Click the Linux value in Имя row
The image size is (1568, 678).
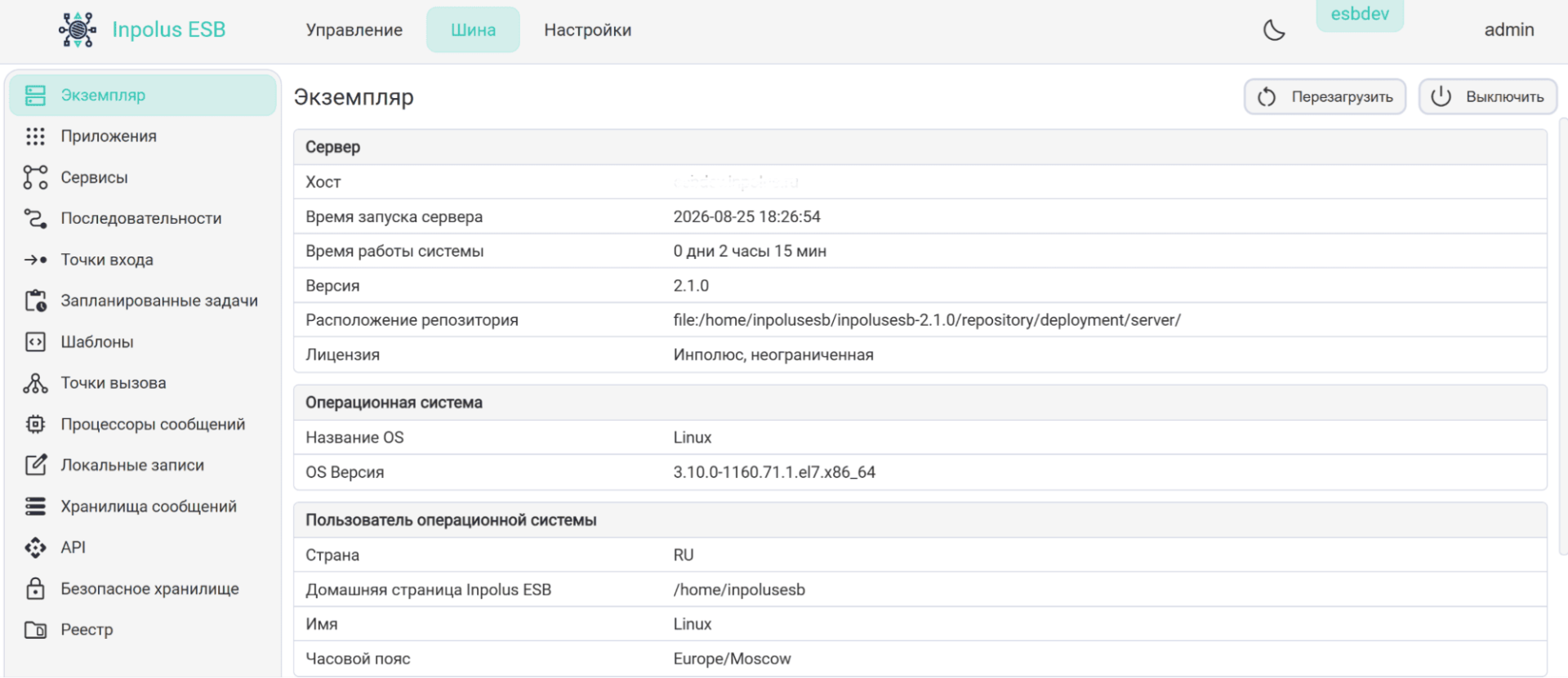tap(693, 624)
